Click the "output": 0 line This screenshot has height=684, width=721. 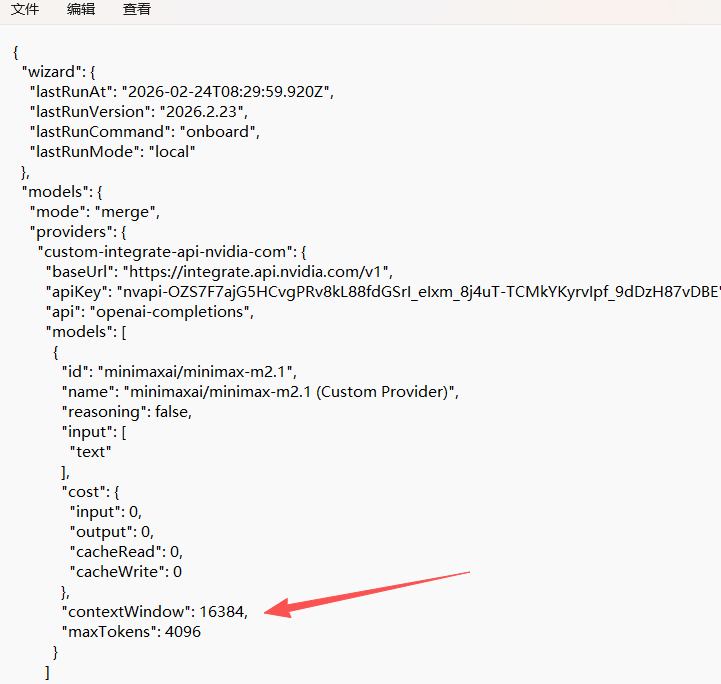point(112,532)
